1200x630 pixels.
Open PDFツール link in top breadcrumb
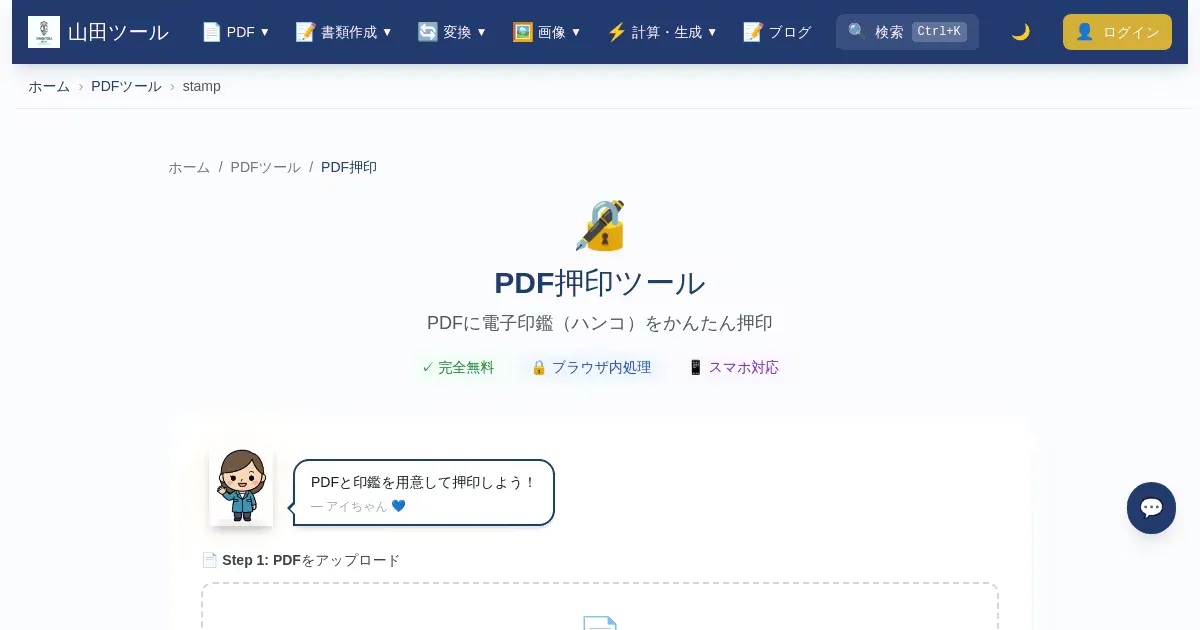(x=126, y=86)
